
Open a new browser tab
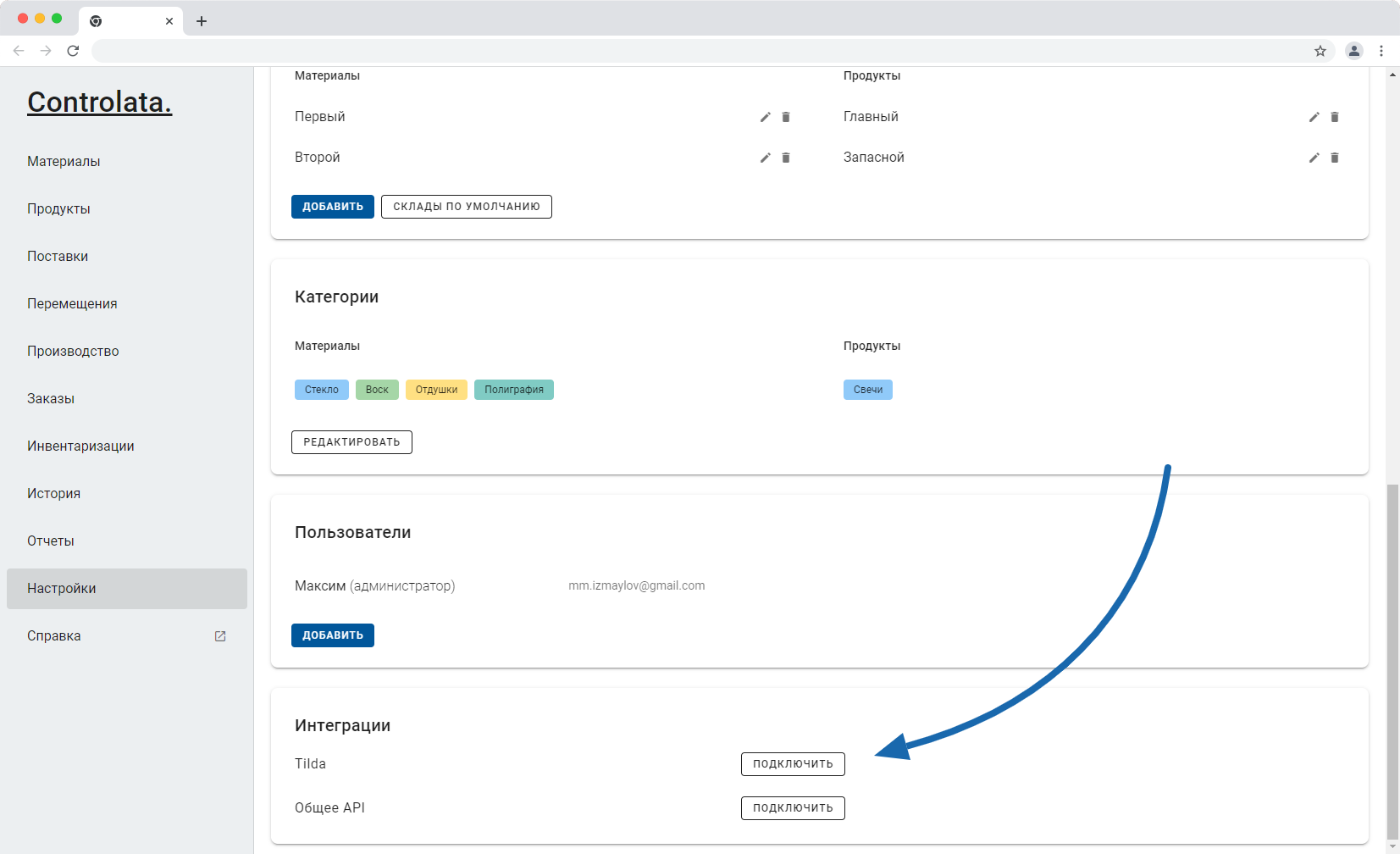click(x=202, y=21)
